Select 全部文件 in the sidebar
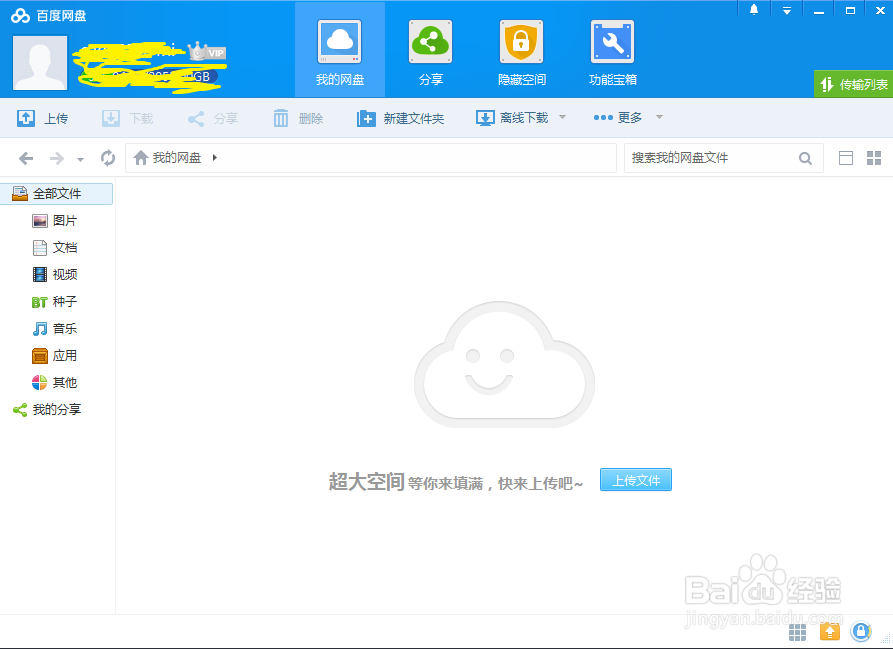The height and width of the screenshot is (649, 893). 56,194
